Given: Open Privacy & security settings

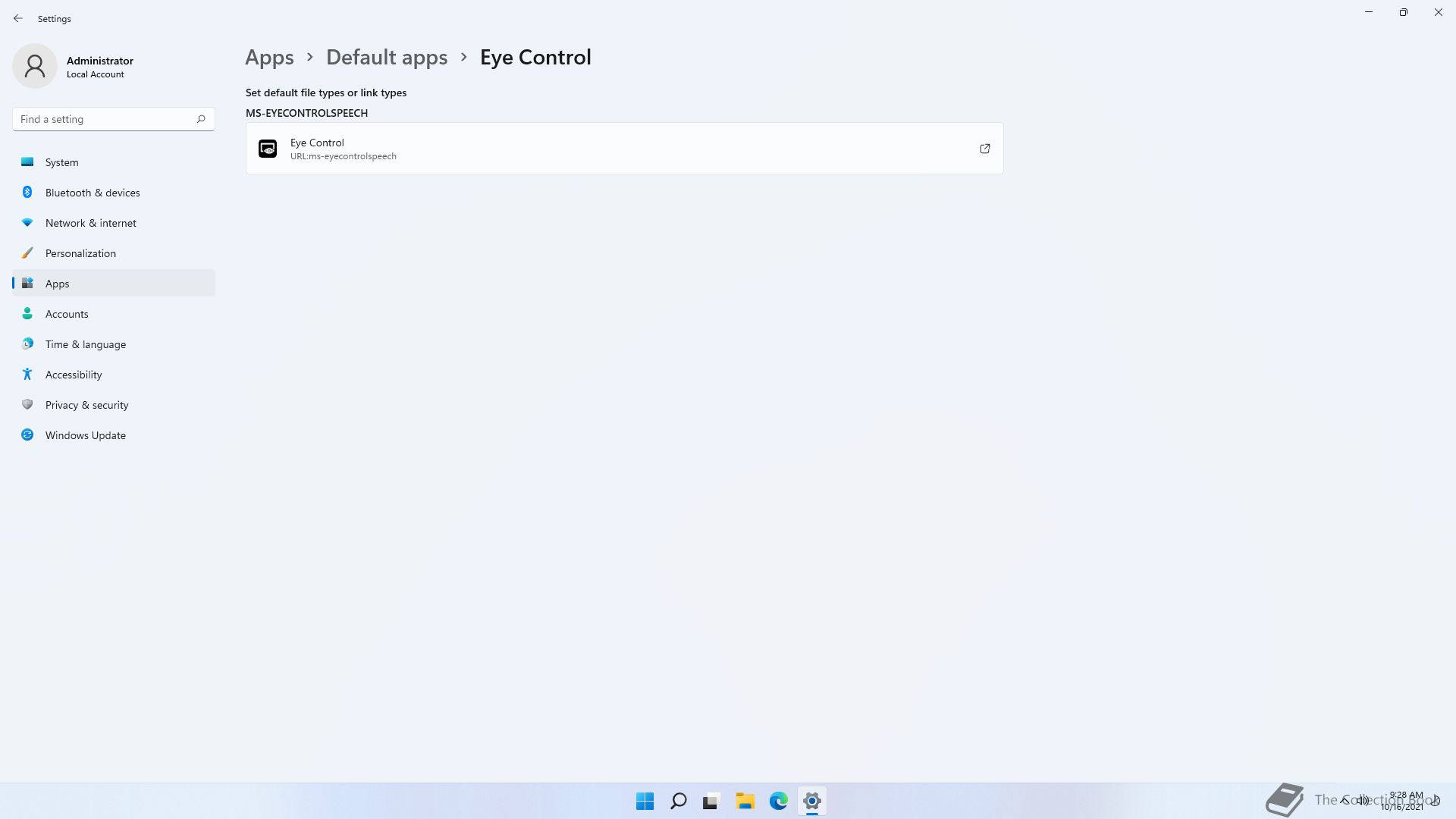Looking at the screenshot, I should [x=114, y=405].
